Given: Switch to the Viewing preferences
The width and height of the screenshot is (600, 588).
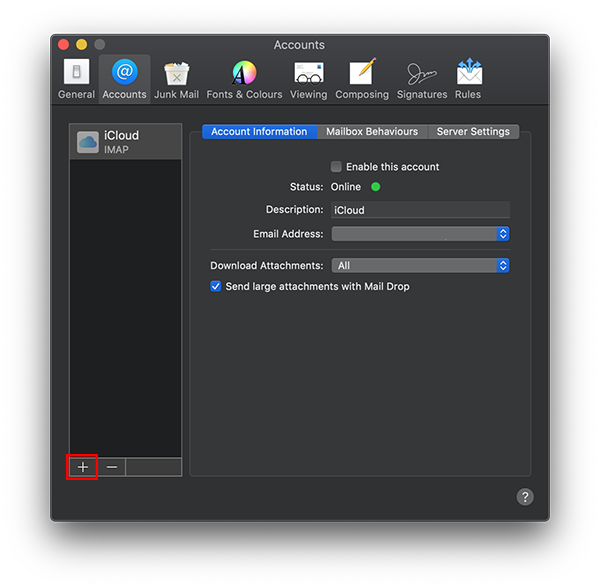Looking at the screenshot, I should tap(308, 79).
